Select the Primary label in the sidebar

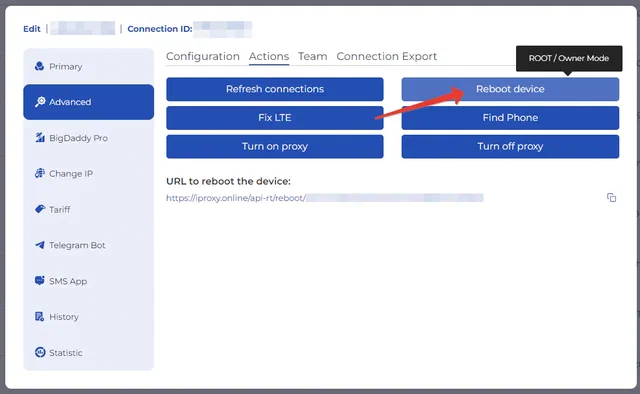pyautogui.click(x=66, y=67)
